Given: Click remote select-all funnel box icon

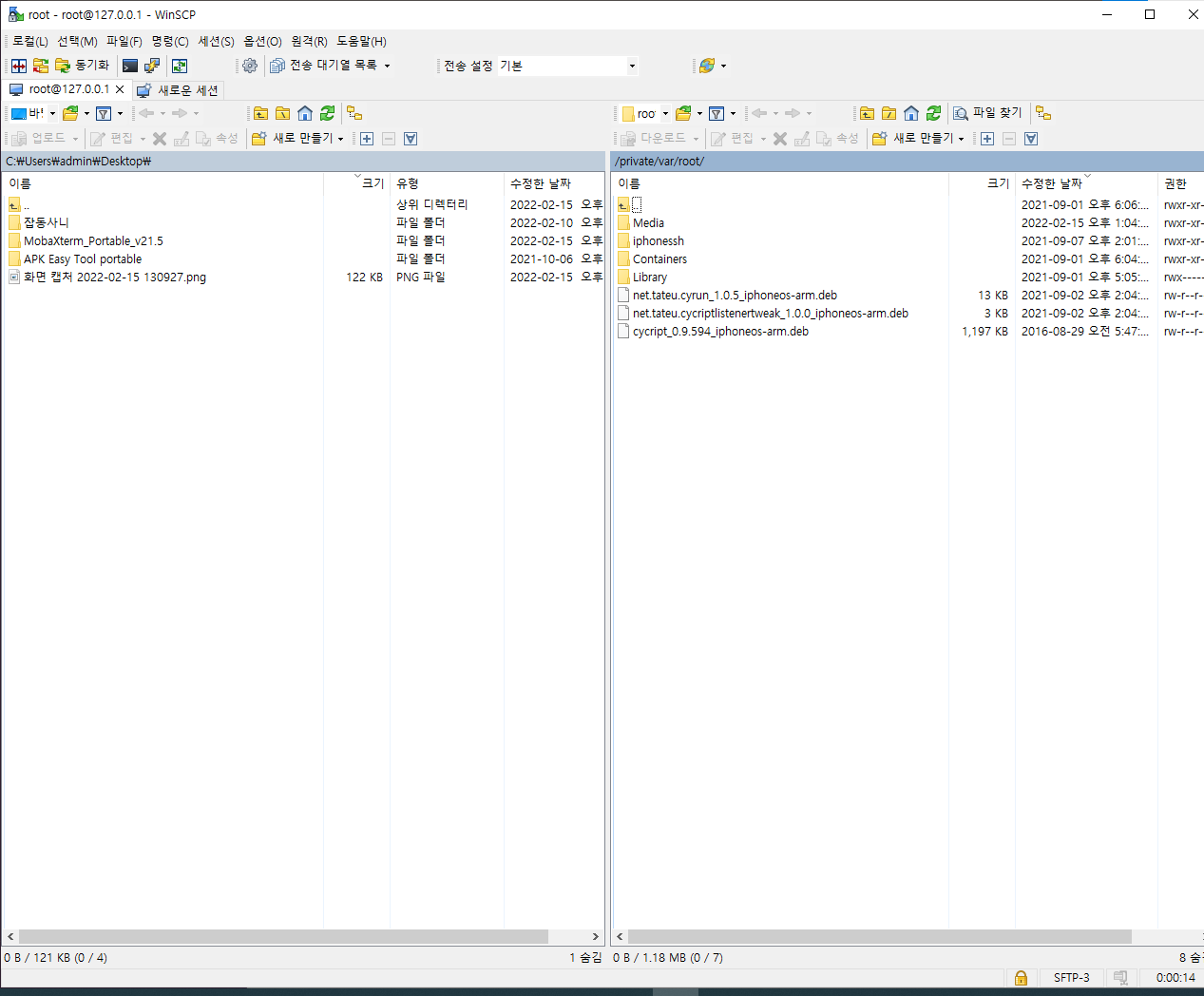Looking at the screenshot, I should click(x=1031, y=139).
